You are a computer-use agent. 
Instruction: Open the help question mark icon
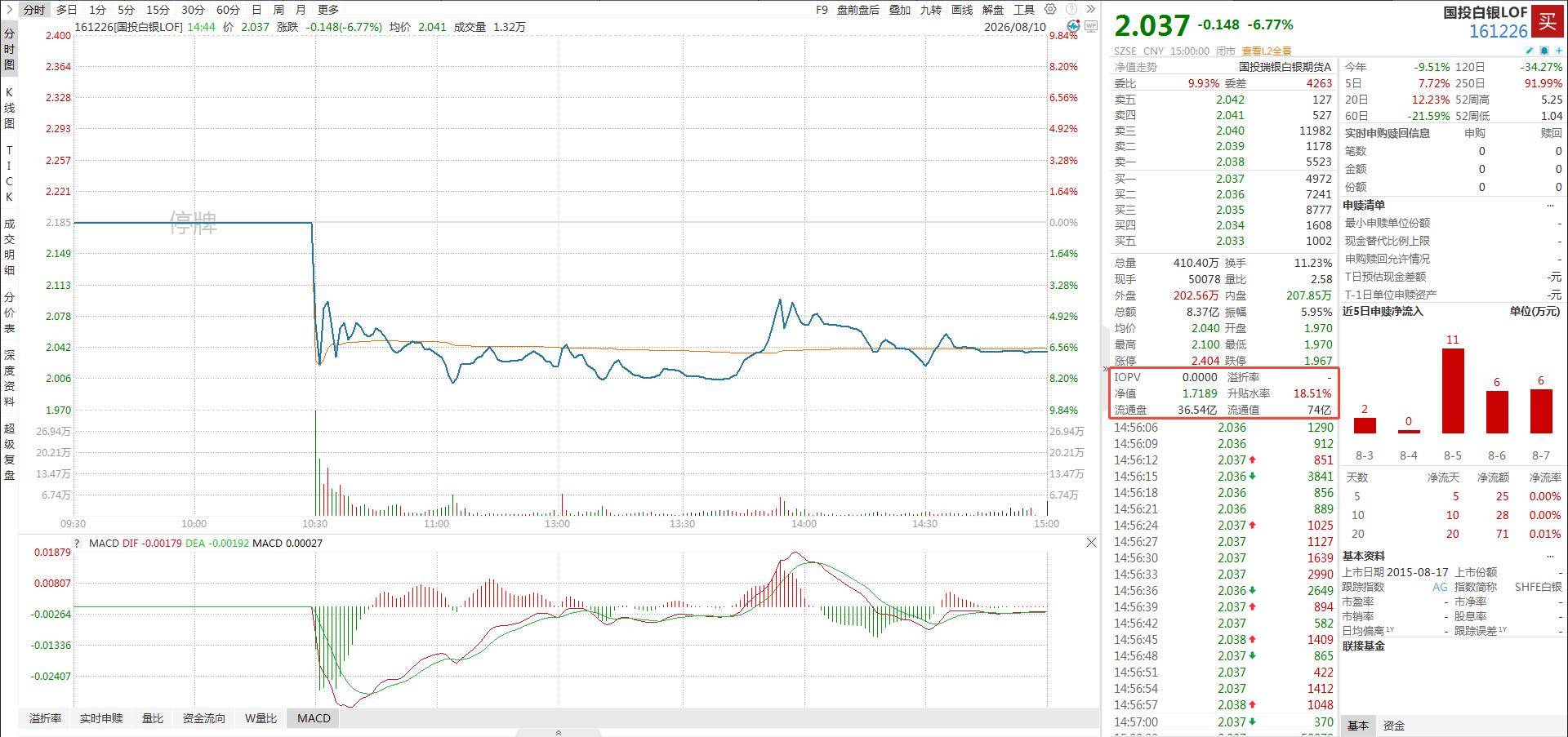[x=1071, y=10]
